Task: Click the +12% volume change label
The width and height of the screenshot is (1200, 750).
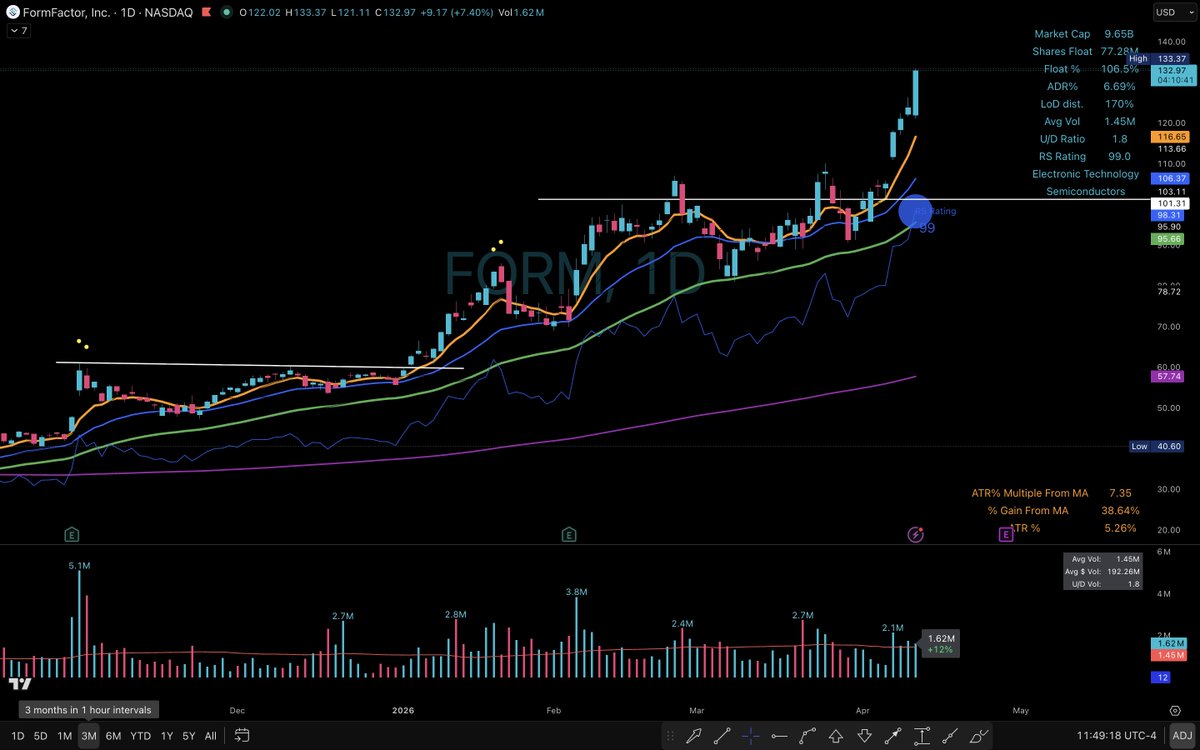Action: tap(940, 650)
